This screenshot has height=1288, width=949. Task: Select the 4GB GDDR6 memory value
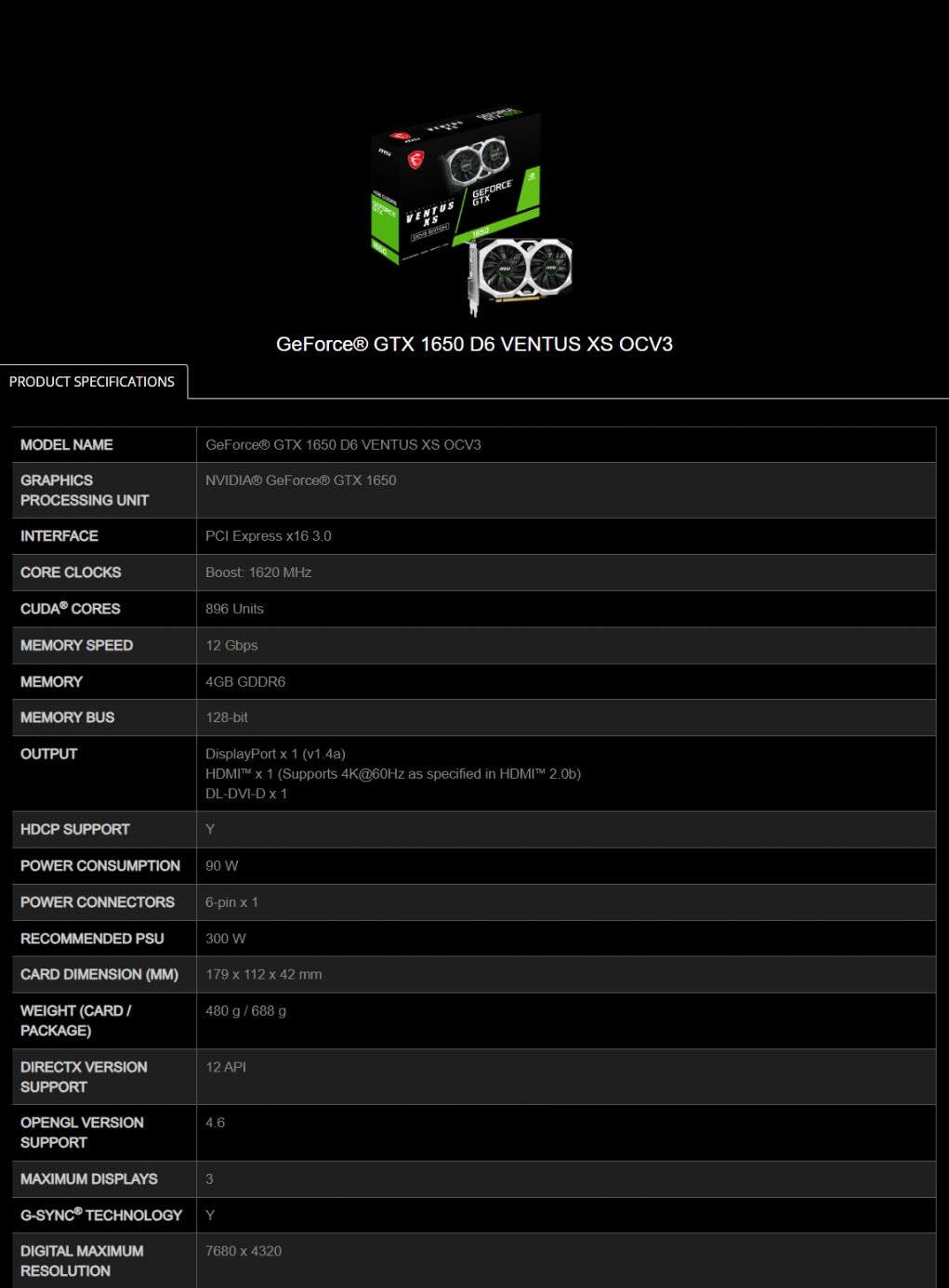(x=245, y=681)
